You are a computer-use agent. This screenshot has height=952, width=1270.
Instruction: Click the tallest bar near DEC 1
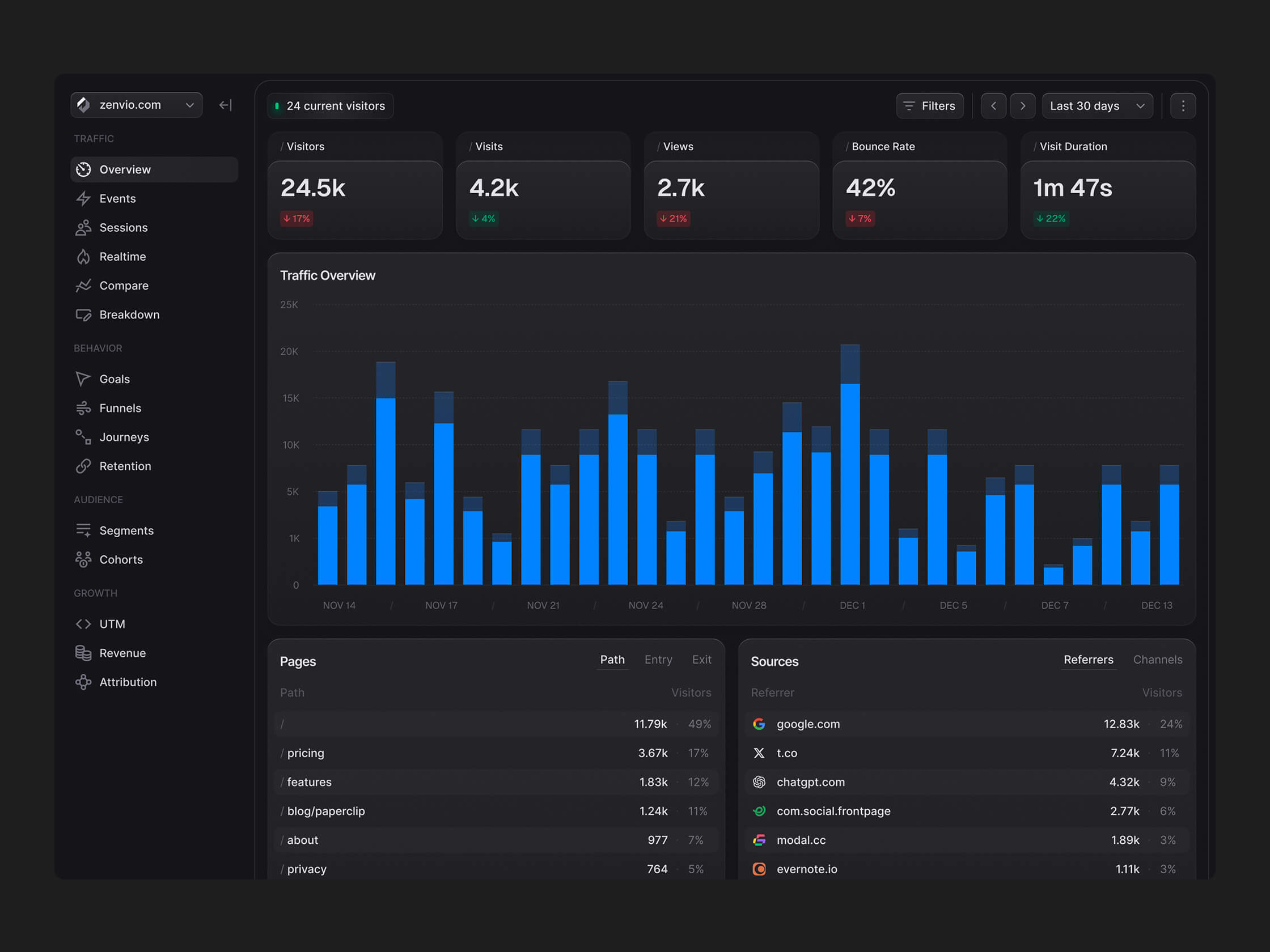850,465
